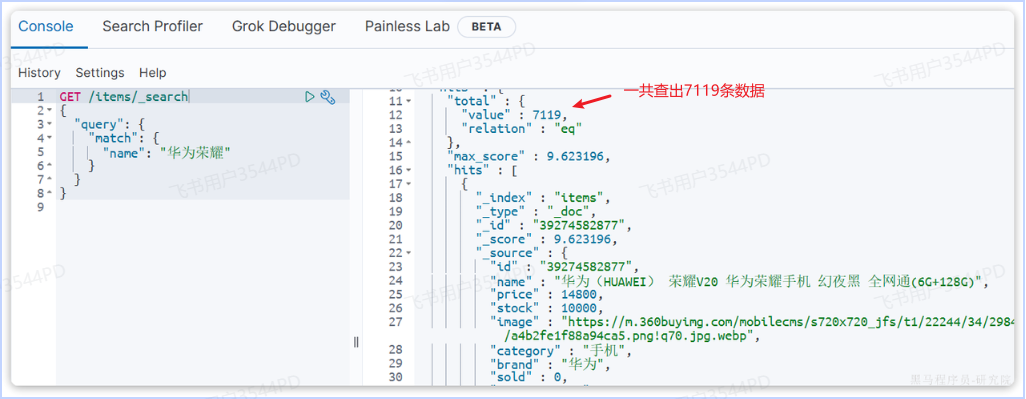Click the "sold" : 0 line

(529, 377)
